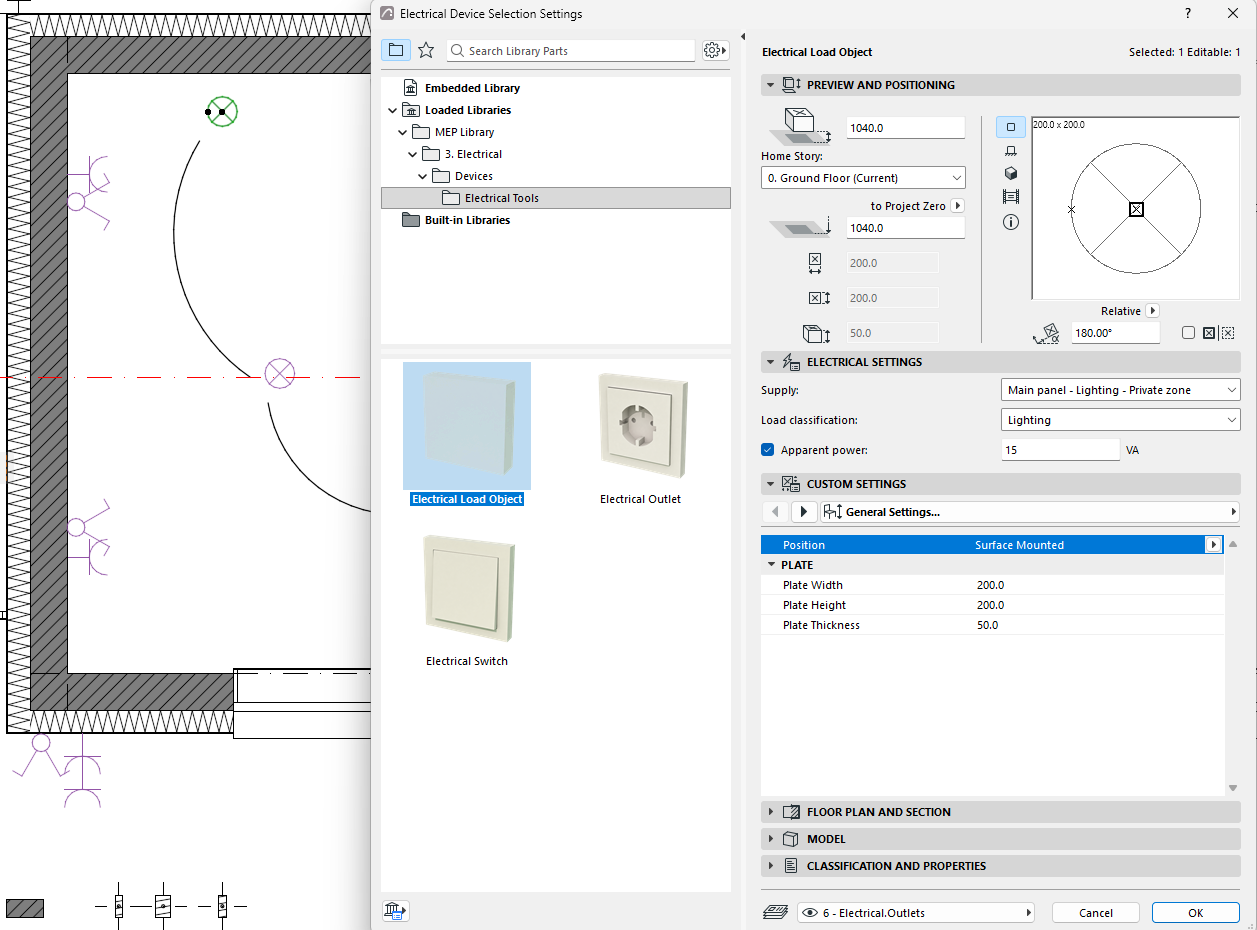Click the Cancel button
Screen dimensions: 1257x930
[x=1096, y=913]
